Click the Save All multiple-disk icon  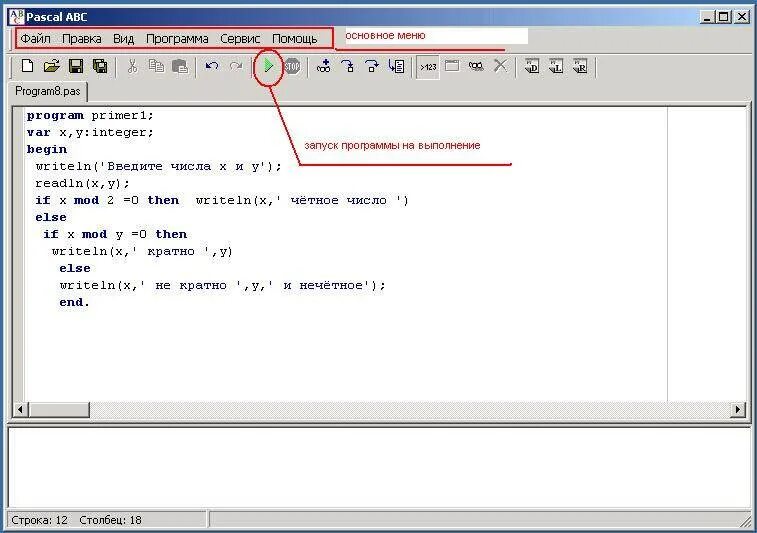point(100,66)
